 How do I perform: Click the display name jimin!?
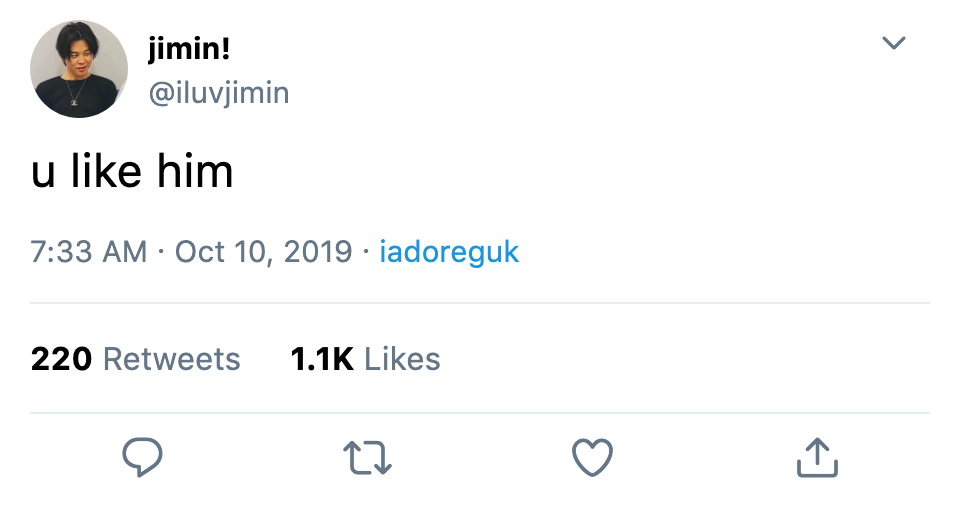click(189, 49)
